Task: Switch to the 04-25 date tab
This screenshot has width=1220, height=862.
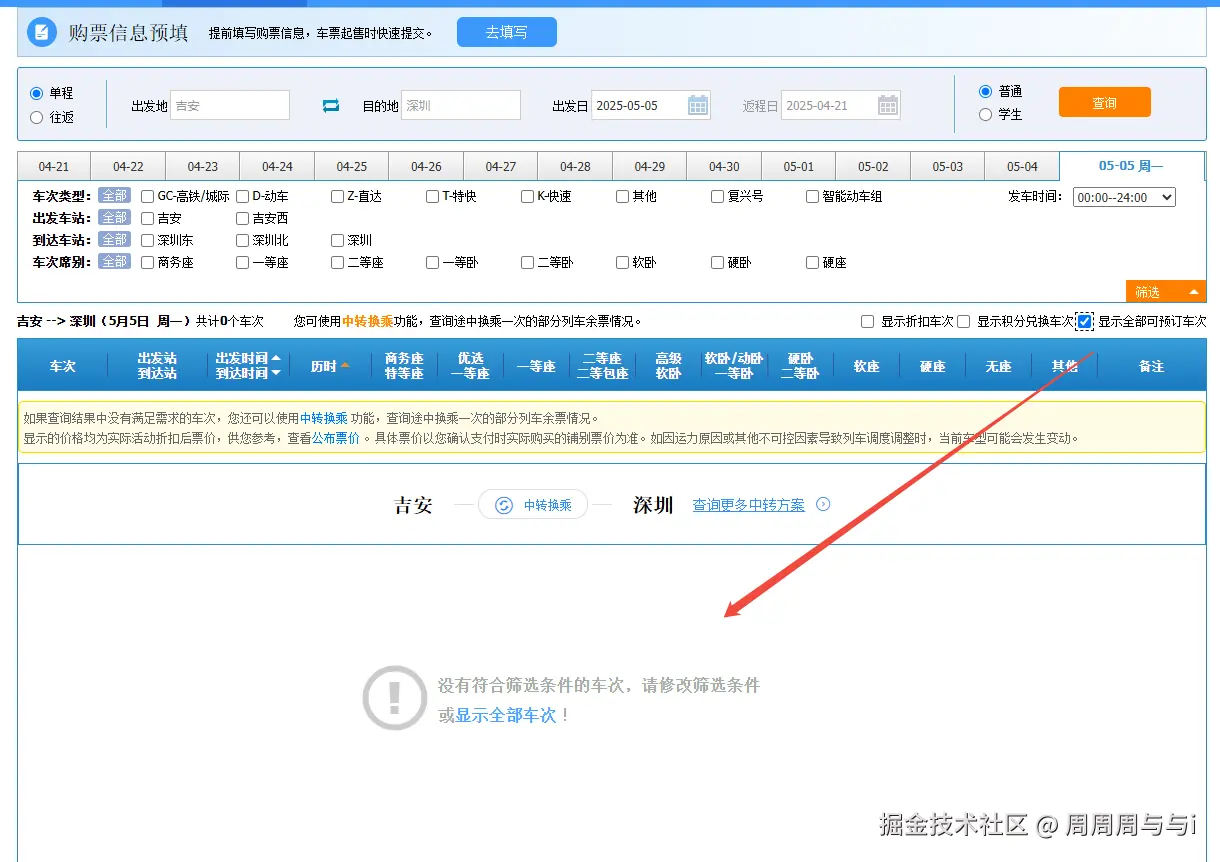Action: click(x=351, y=165)
